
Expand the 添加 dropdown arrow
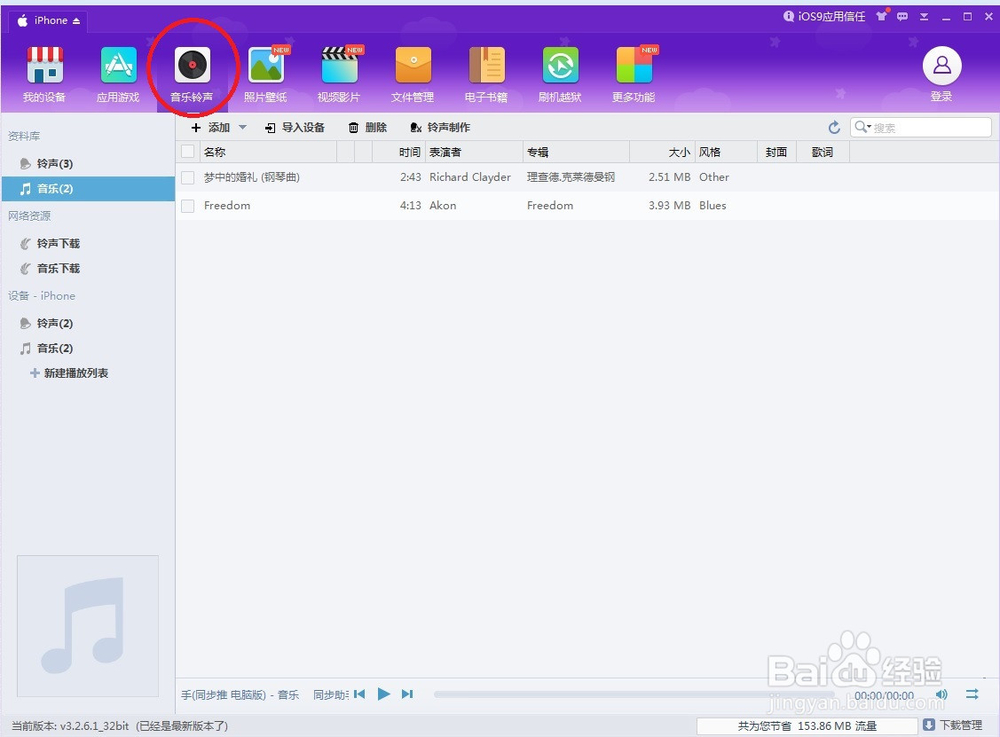242,128
